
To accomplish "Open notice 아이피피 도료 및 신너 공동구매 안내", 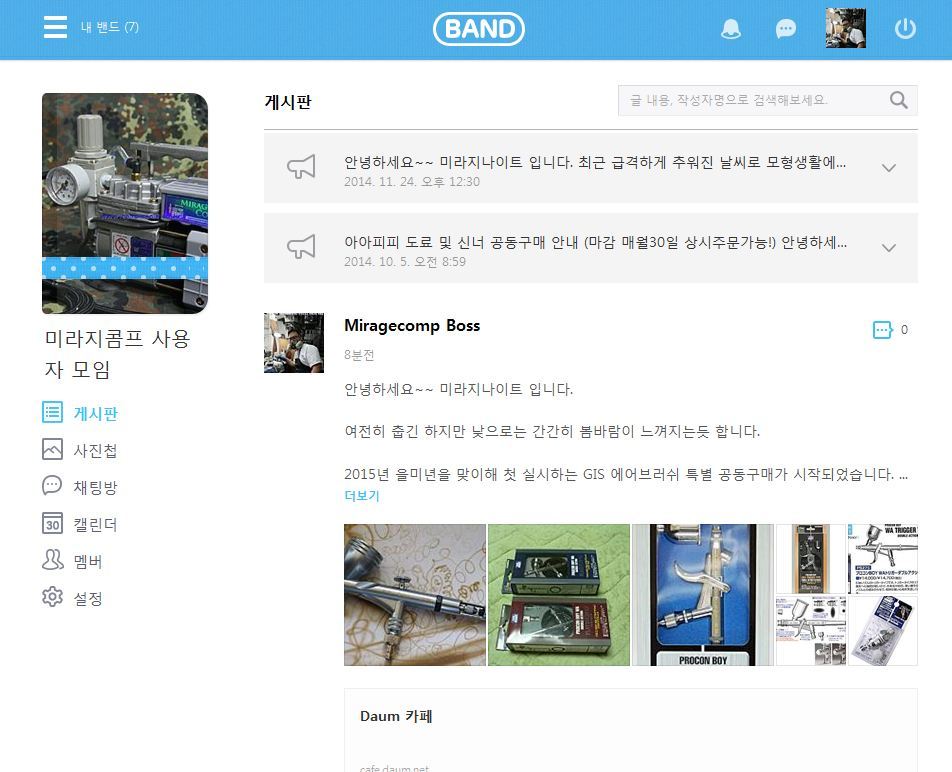I will pos(596,242).
